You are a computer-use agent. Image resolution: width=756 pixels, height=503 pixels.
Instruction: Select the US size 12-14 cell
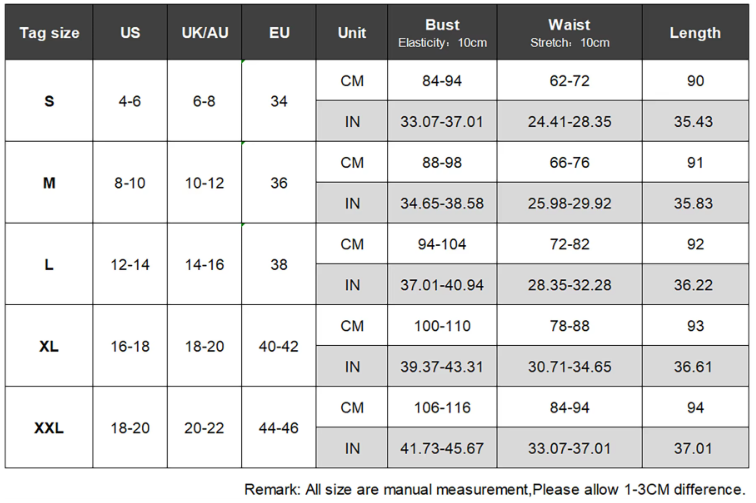coord(130,265)
